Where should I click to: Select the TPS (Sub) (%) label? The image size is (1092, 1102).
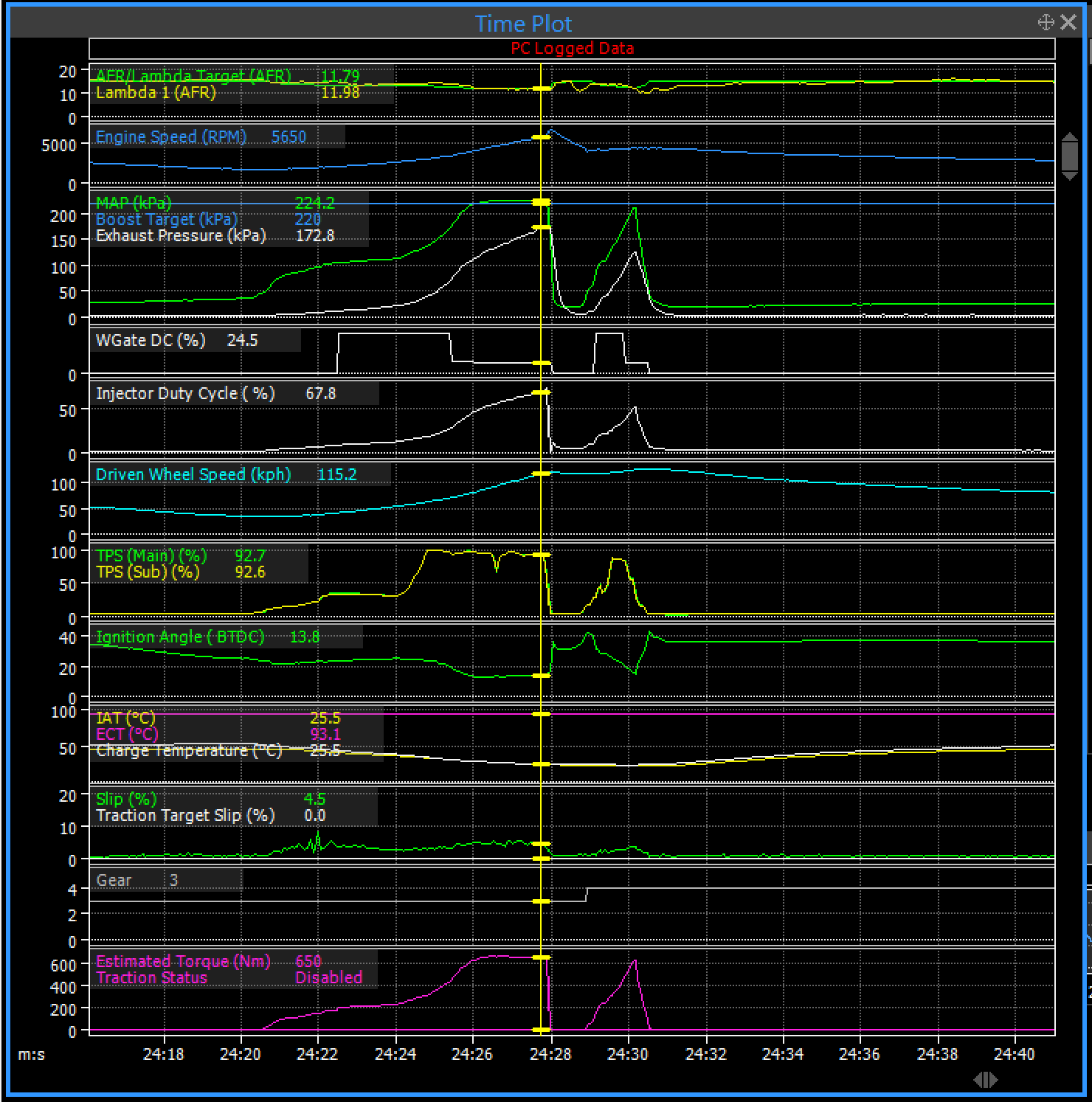(x=148, y=572)
